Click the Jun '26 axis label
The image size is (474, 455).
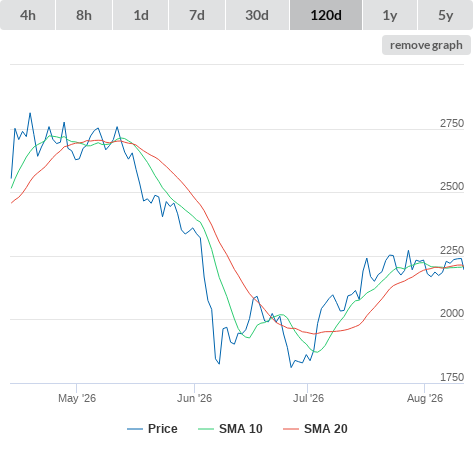tap(194, 398)
